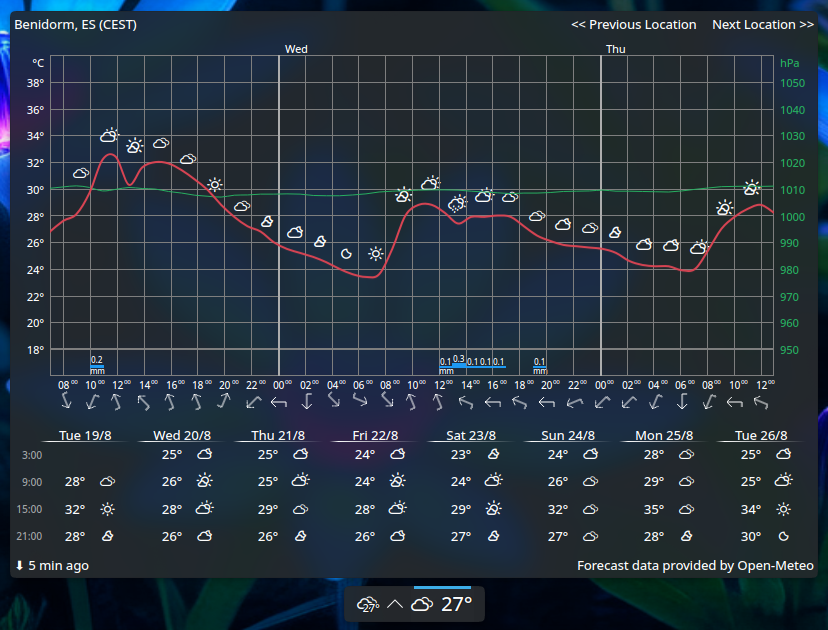Image resolution: width=828 pixels, height=630 pixels.
Task: Expand the Thu section of the forecast graph
Action: click(615, 48)
